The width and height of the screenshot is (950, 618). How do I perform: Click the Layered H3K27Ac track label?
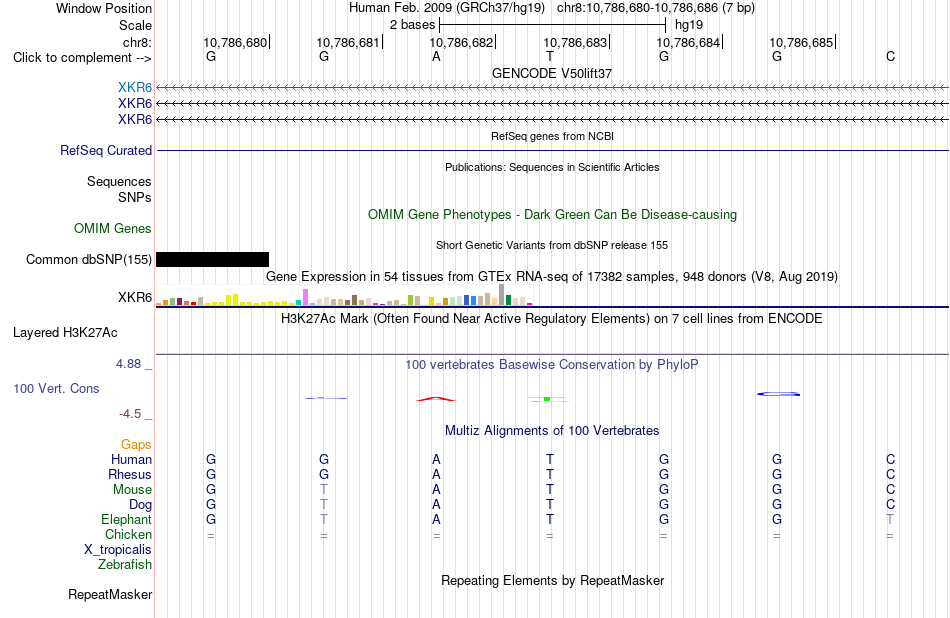(x=65, y=333)
